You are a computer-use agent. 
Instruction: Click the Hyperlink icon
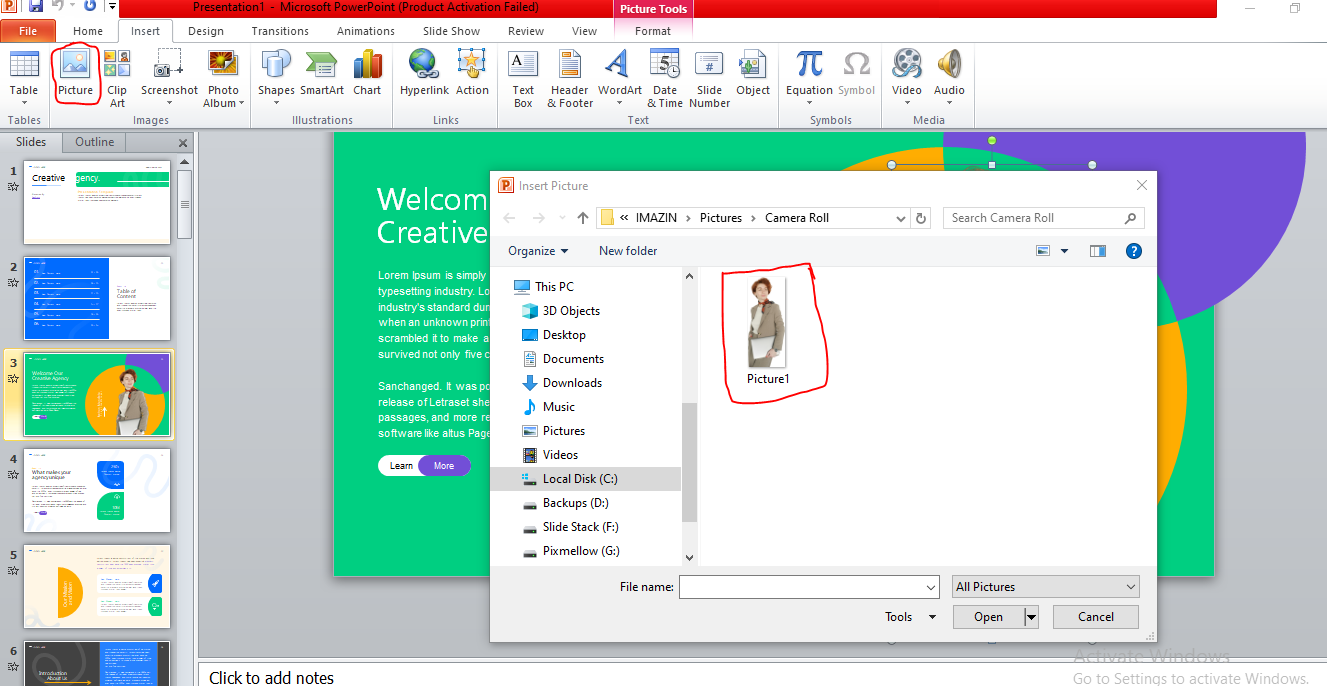tap(424, 74)
